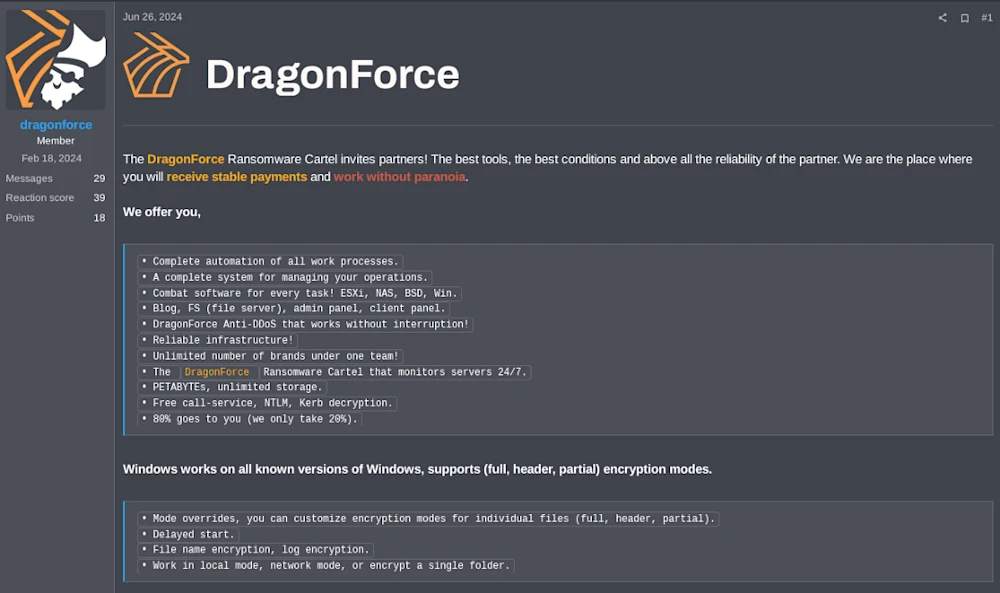
Task: View dragonforce's 29 messages
Action: pyautogui.click(x=99, y=178)
